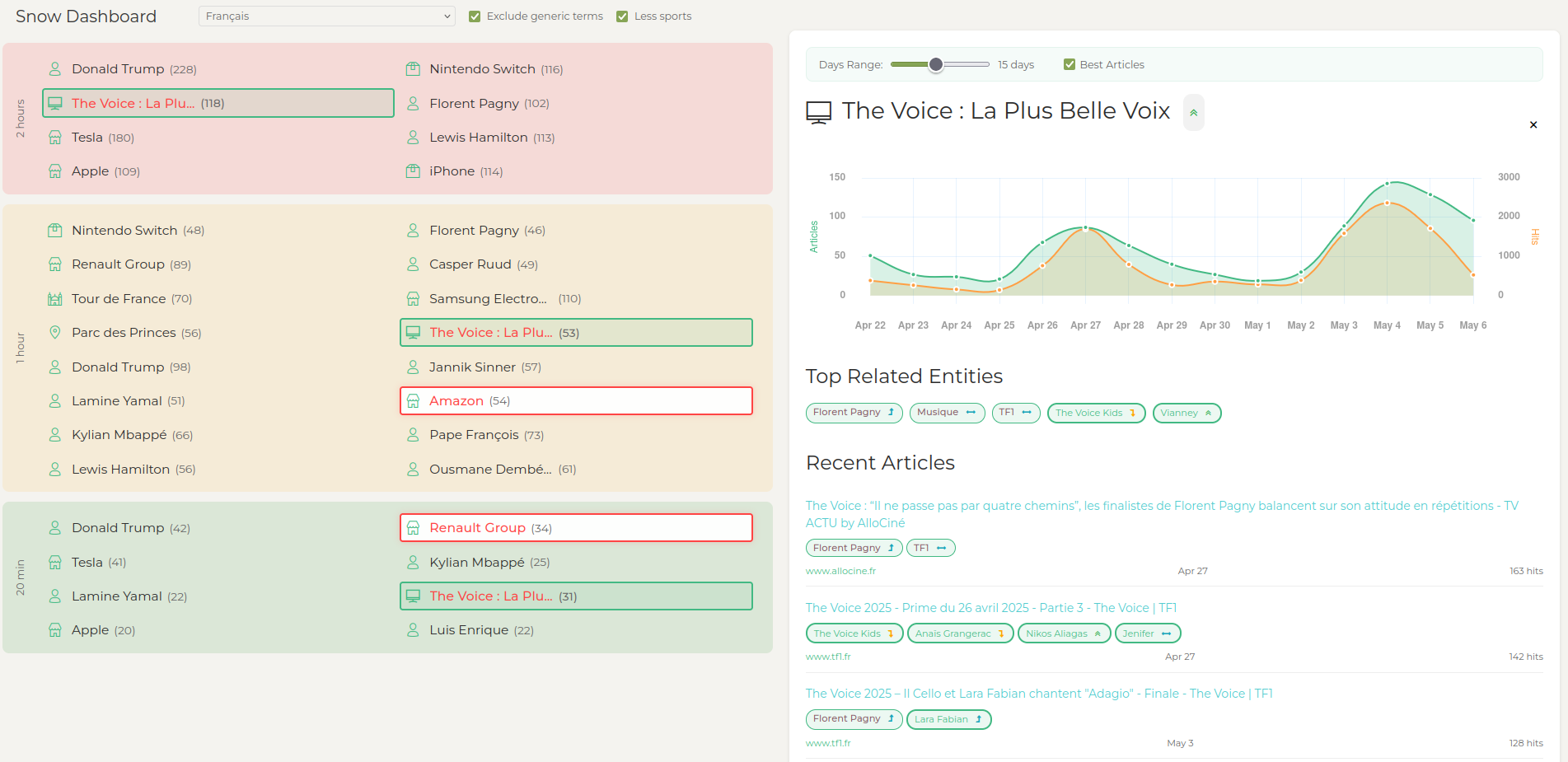Toggle the Best Articles checkbox
1568x762 pixels.
point(1070,64)
